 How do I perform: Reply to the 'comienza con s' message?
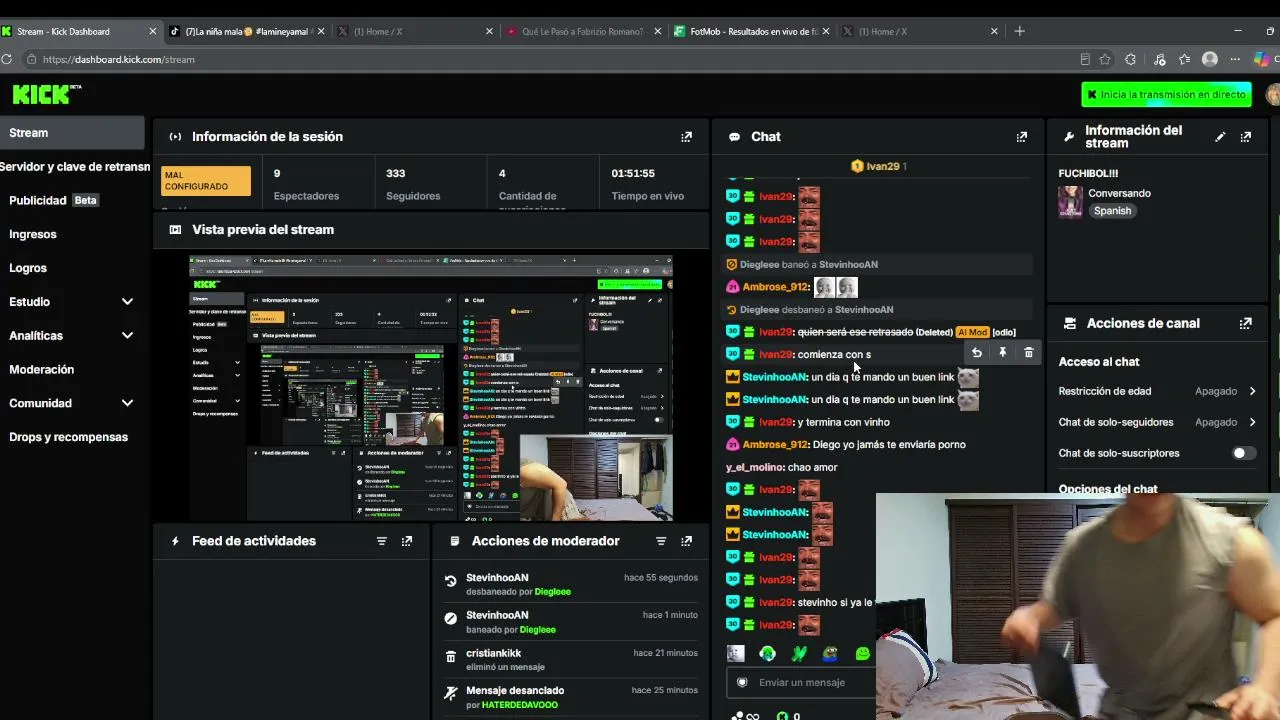point(977,353)
